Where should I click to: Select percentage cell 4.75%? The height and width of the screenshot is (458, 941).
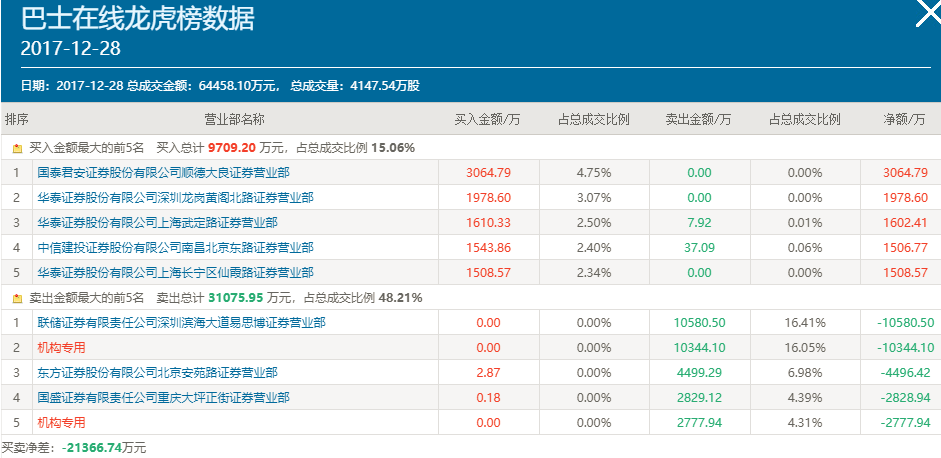pyautogui.click(x=594, y=173)
